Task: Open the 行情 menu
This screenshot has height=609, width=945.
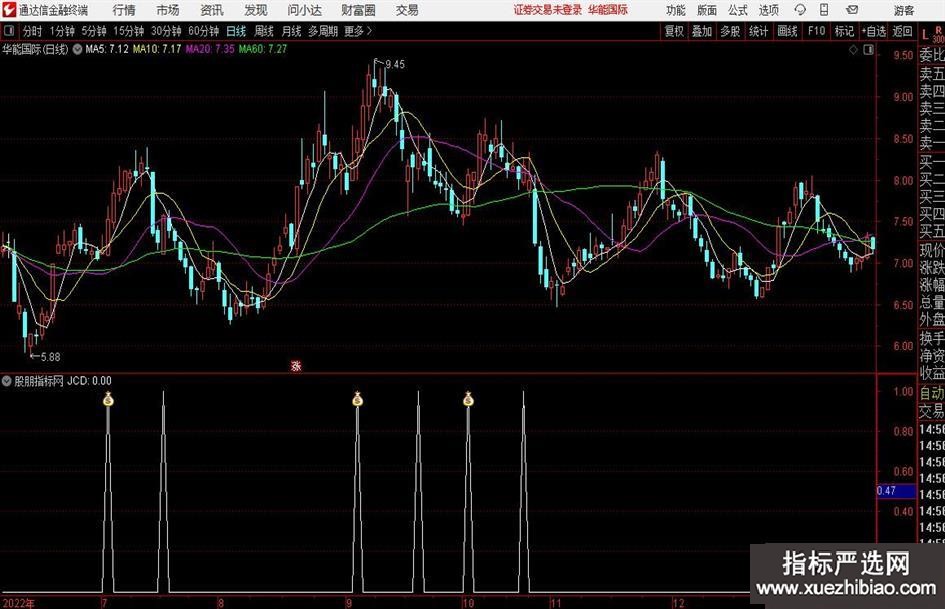Action: point(124,10)
